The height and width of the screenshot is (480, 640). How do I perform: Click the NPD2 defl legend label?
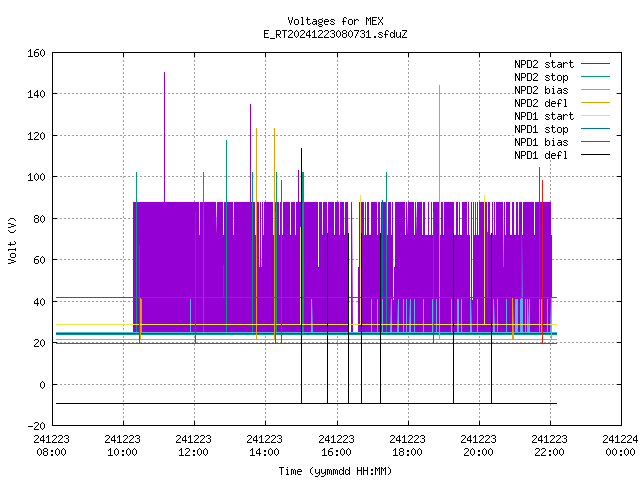[541, 103]
